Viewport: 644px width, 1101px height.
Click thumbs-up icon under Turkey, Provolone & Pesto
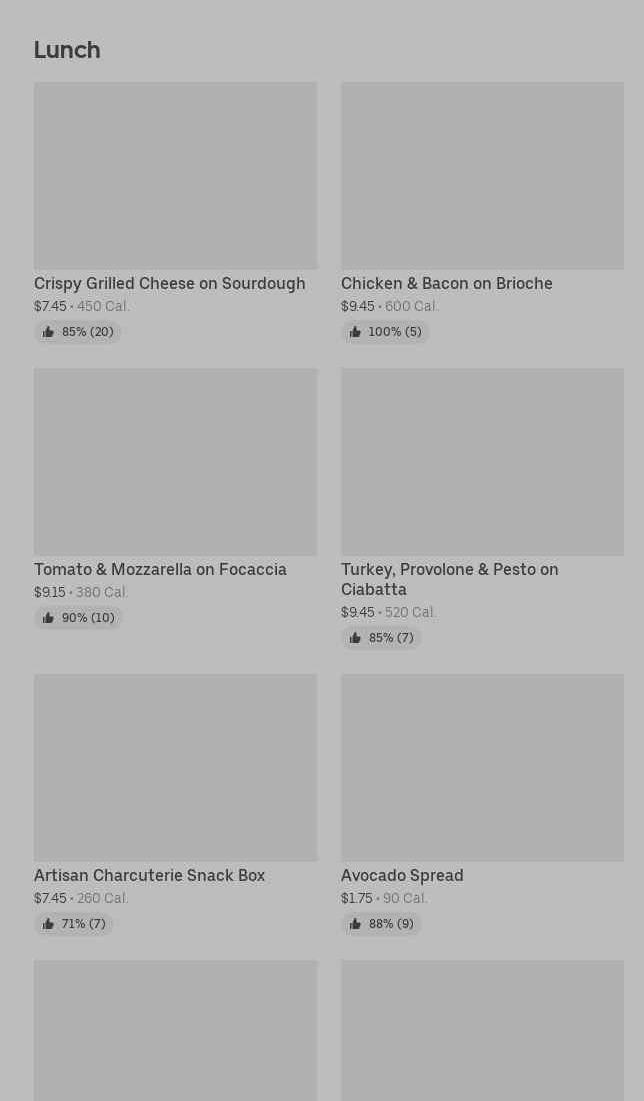click(x=355, y=638)
